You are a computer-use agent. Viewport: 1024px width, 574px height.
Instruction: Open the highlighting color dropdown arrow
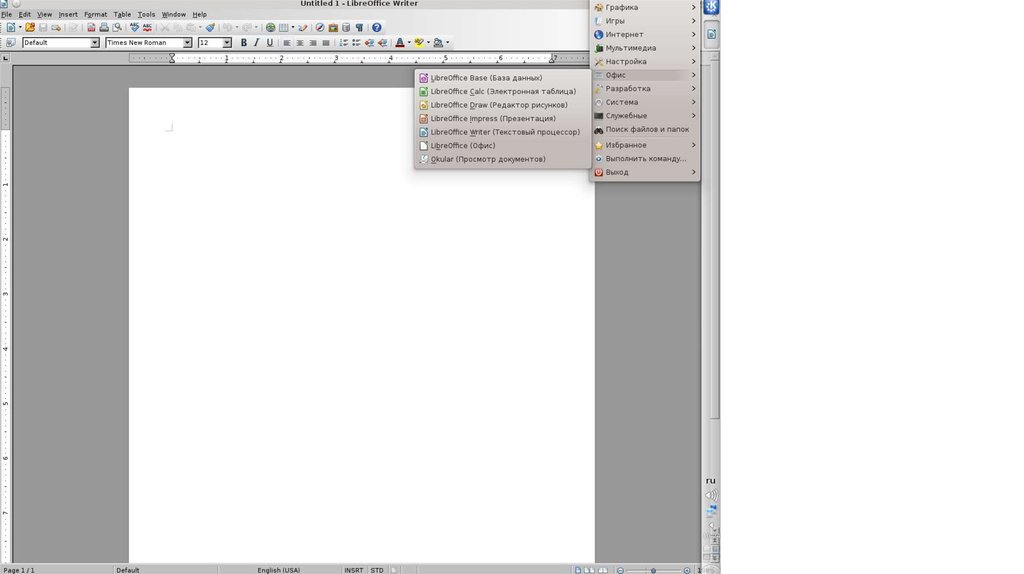[428, 42]
